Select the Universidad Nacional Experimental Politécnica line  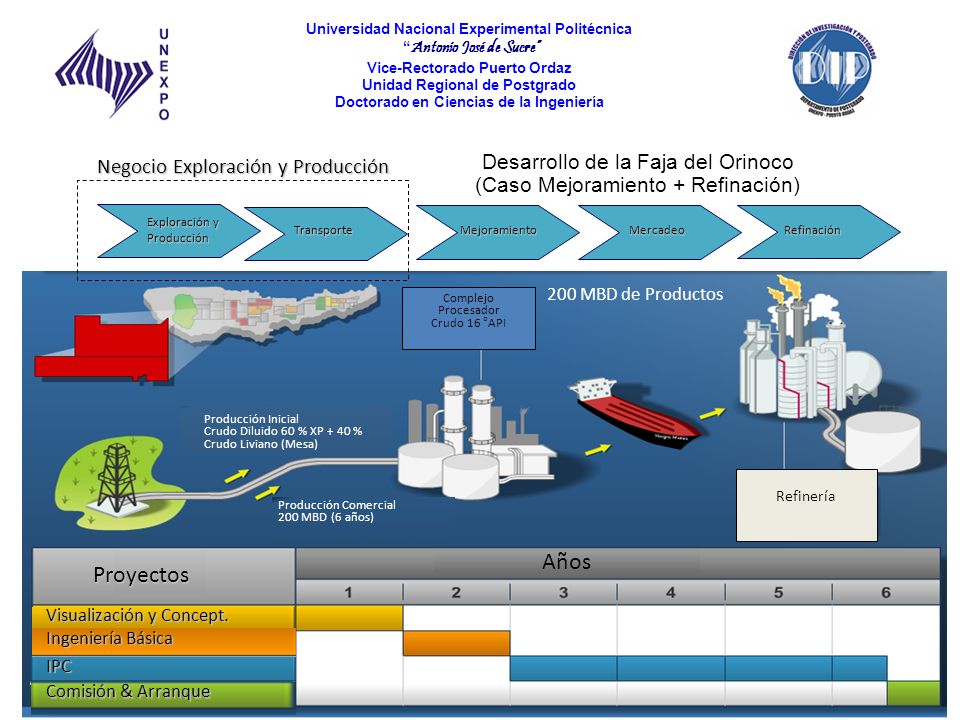pyautogui.click(x=469, y=29)
